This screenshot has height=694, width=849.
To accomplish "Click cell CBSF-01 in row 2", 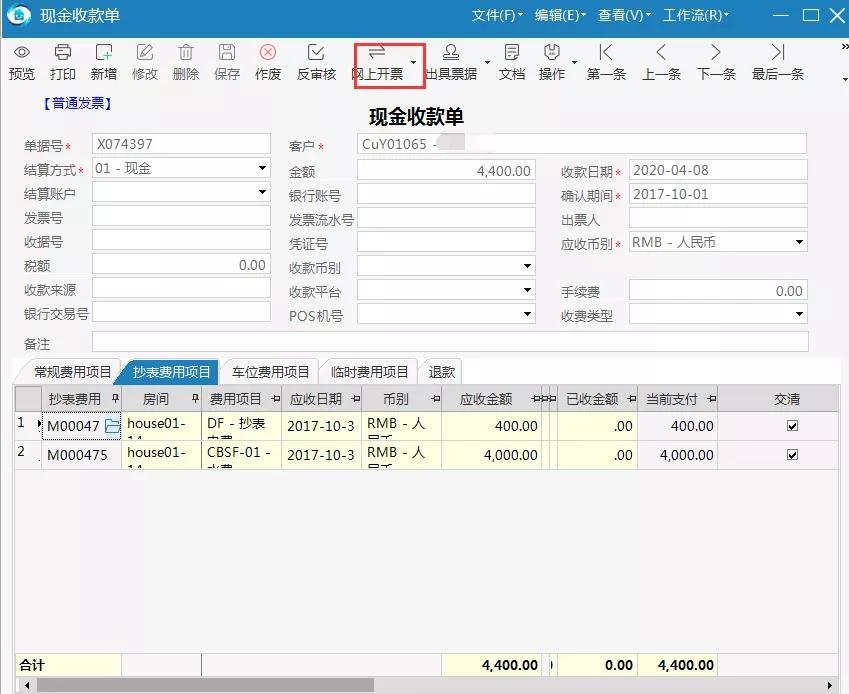I will (x=241, y=455).
